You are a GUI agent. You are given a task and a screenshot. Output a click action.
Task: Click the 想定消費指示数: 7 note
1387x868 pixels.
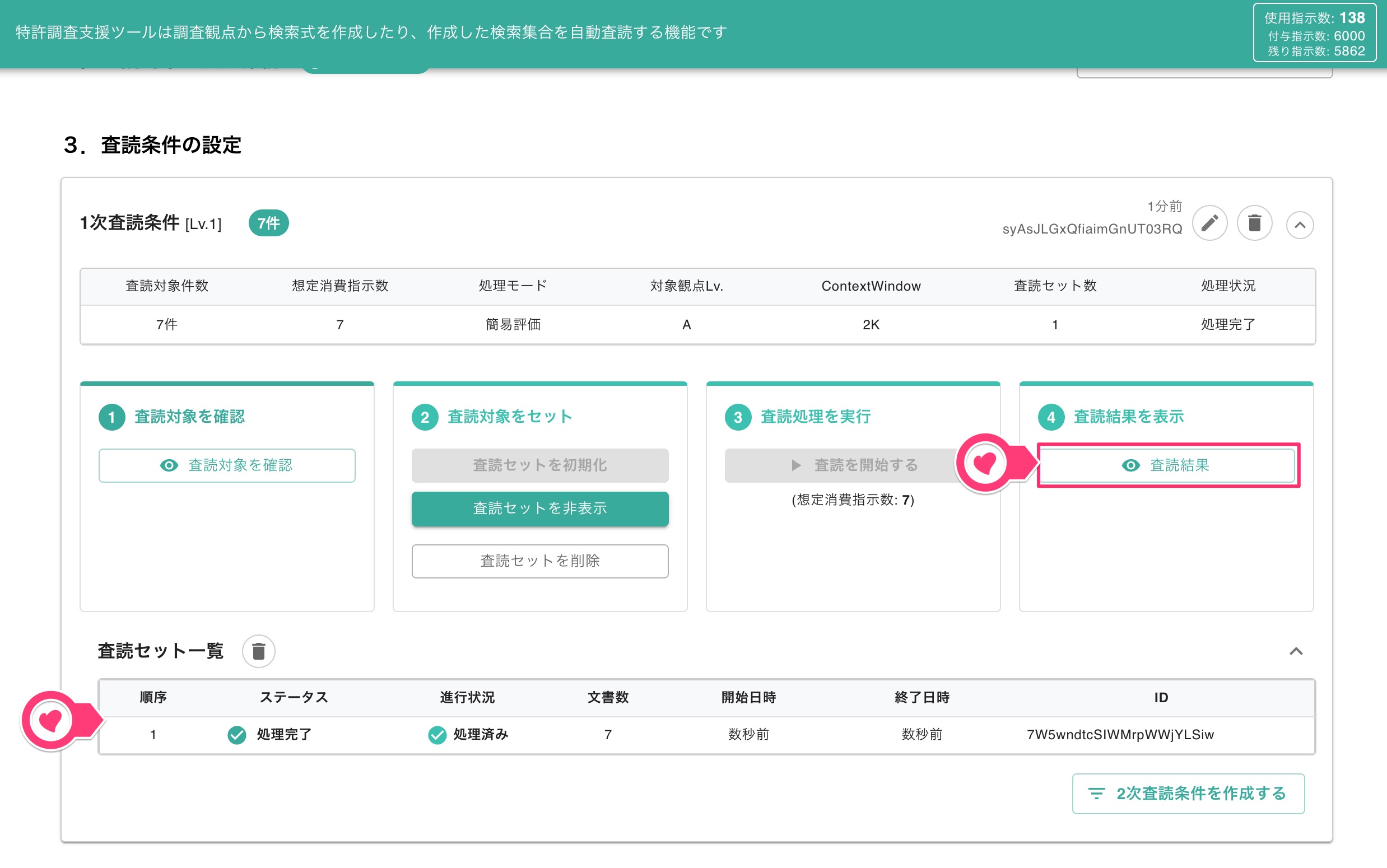point(853,500)
